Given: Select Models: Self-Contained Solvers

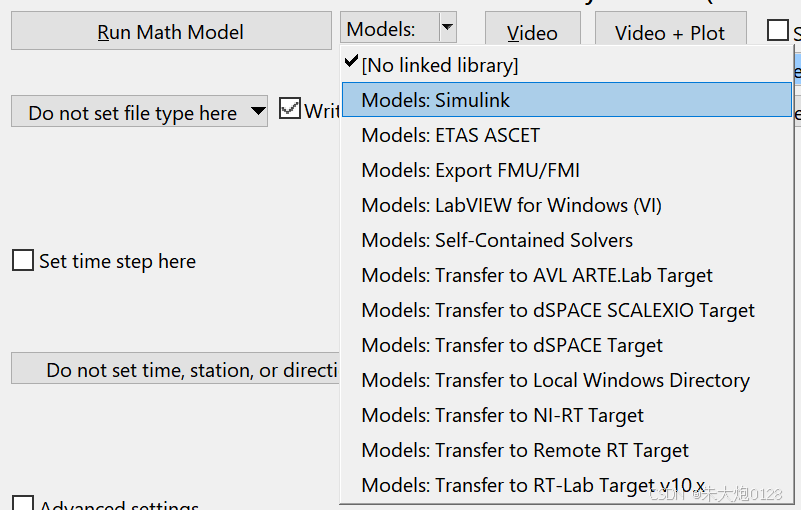Looking at the screenshot, I should 567,240.
